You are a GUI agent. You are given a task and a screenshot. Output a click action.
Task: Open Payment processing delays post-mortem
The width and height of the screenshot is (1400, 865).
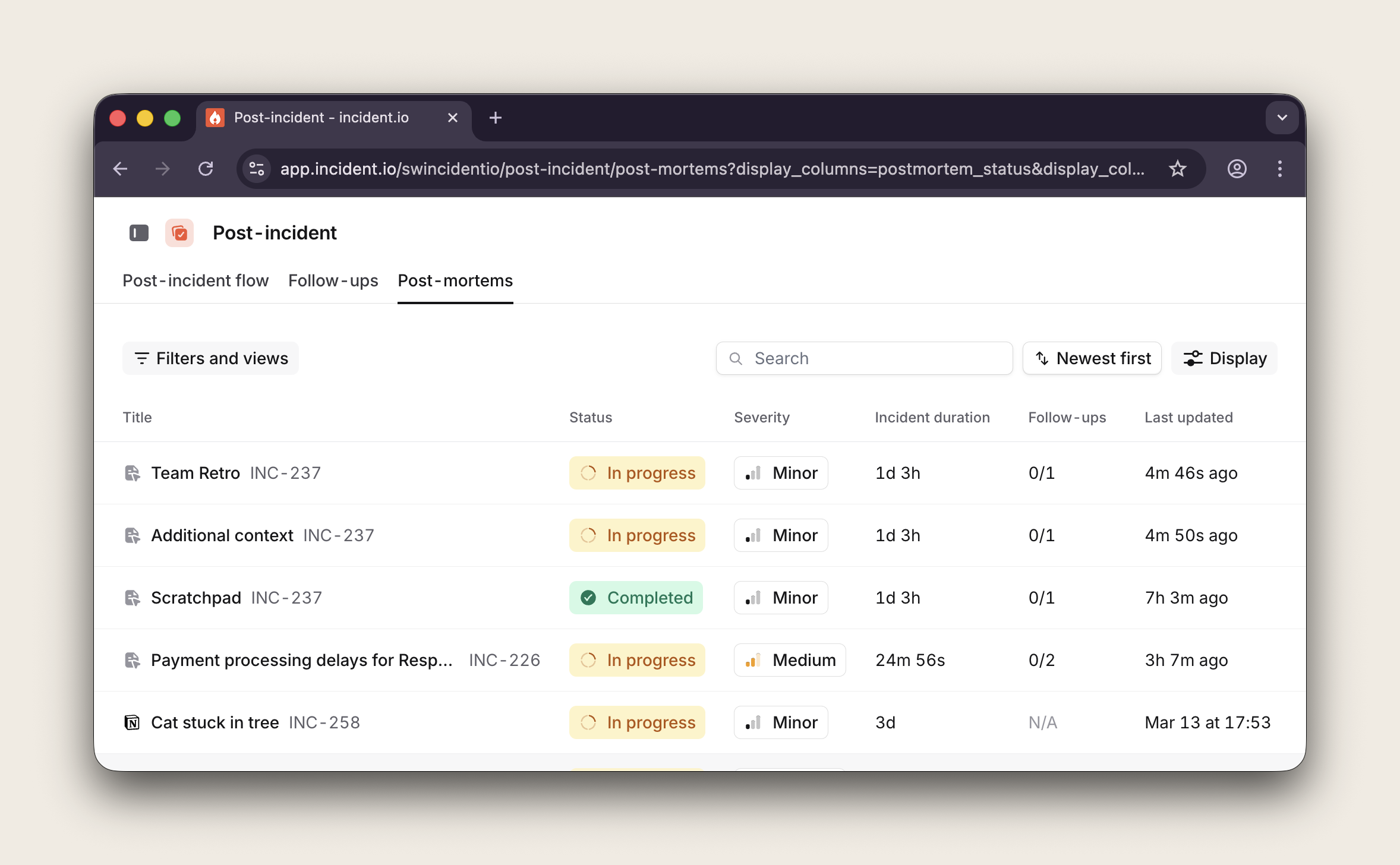[301, 660]
